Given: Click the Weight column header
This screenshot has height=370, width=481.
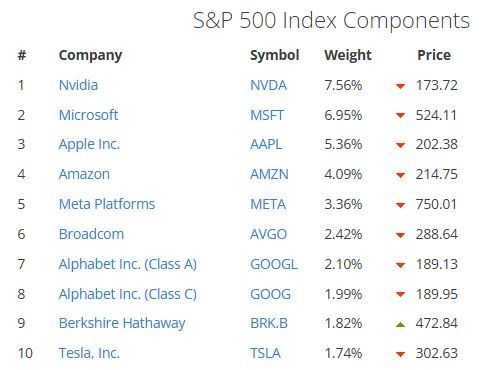Looking at the screenshot, I should click(348, 55).
